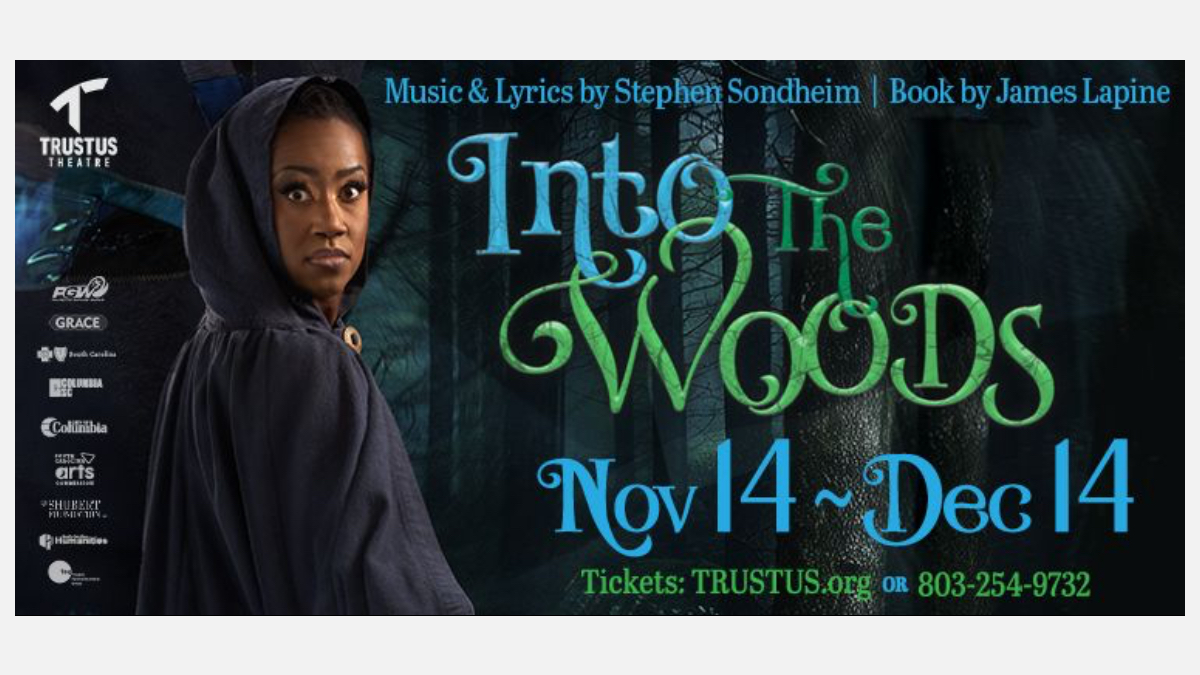Click the FGW sponsor logo
Viewport: 1200px width, 675px height.
(80, 291)
